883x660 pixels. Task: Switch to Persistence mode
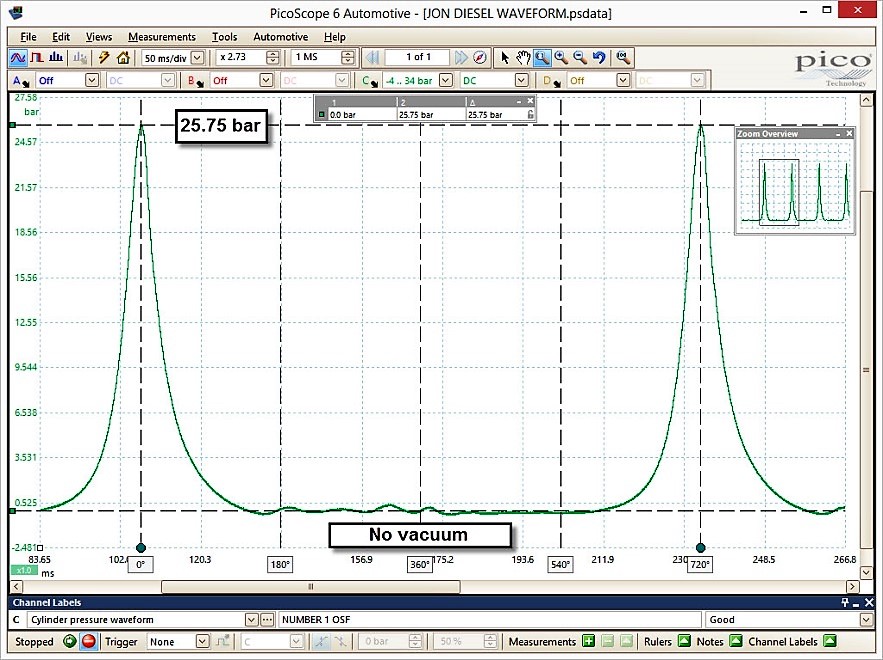coord(37,57)
